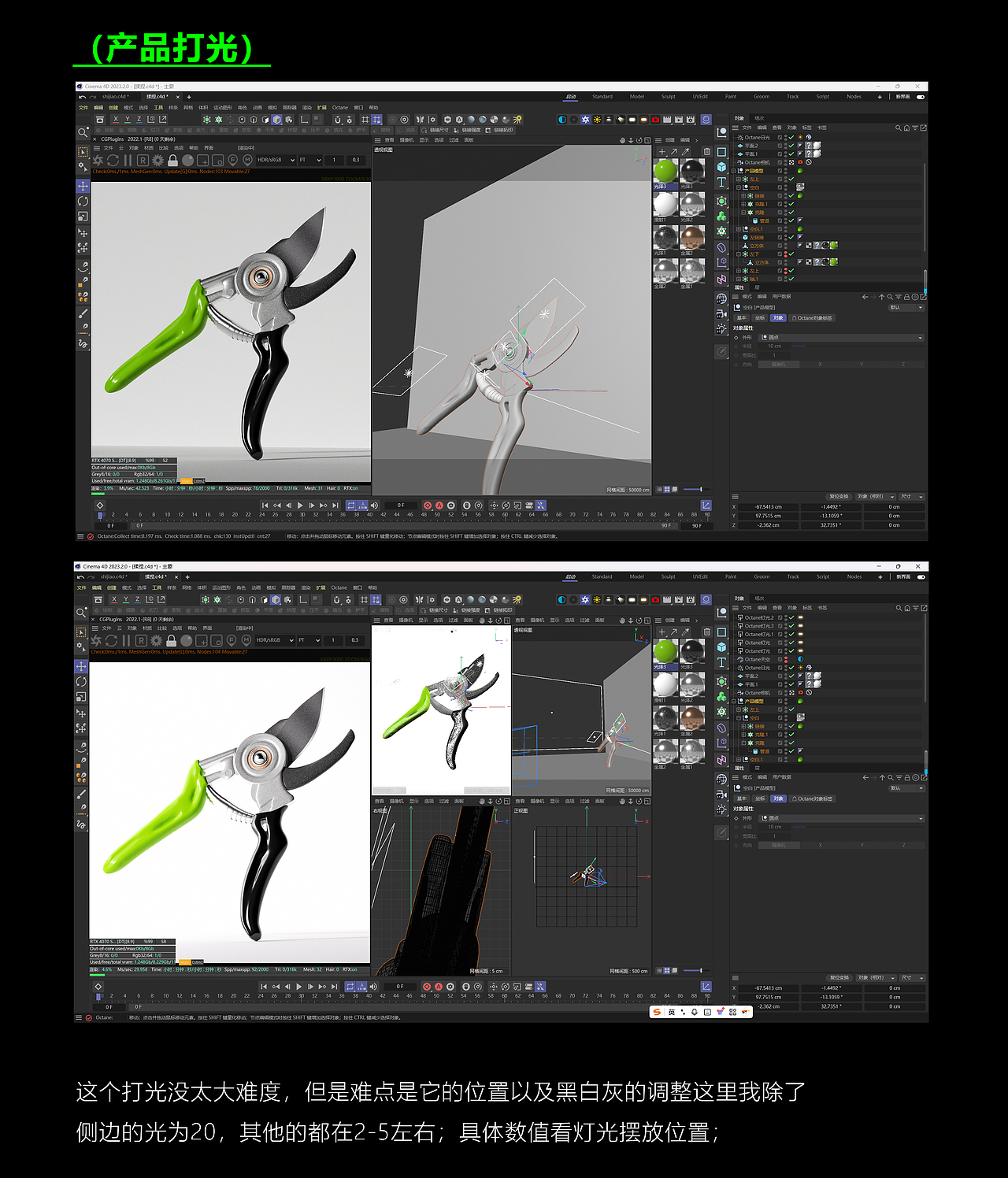This screenshot has height=1178, width=1008.
Task: Start Octane render in upper Live Viewer
Action: [x=98, y=160]
